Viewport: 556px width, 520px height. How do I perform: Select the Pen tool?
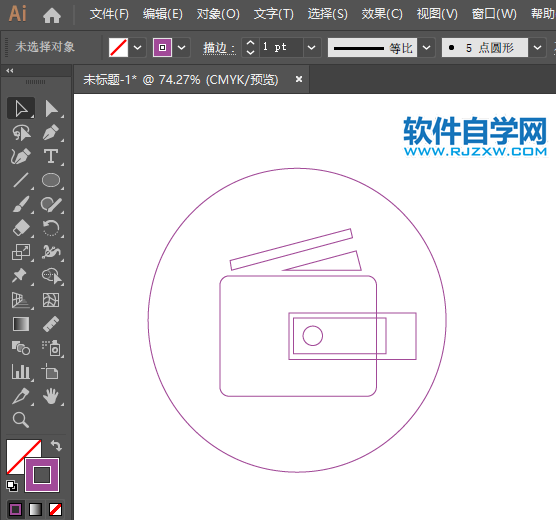(51, 132)
